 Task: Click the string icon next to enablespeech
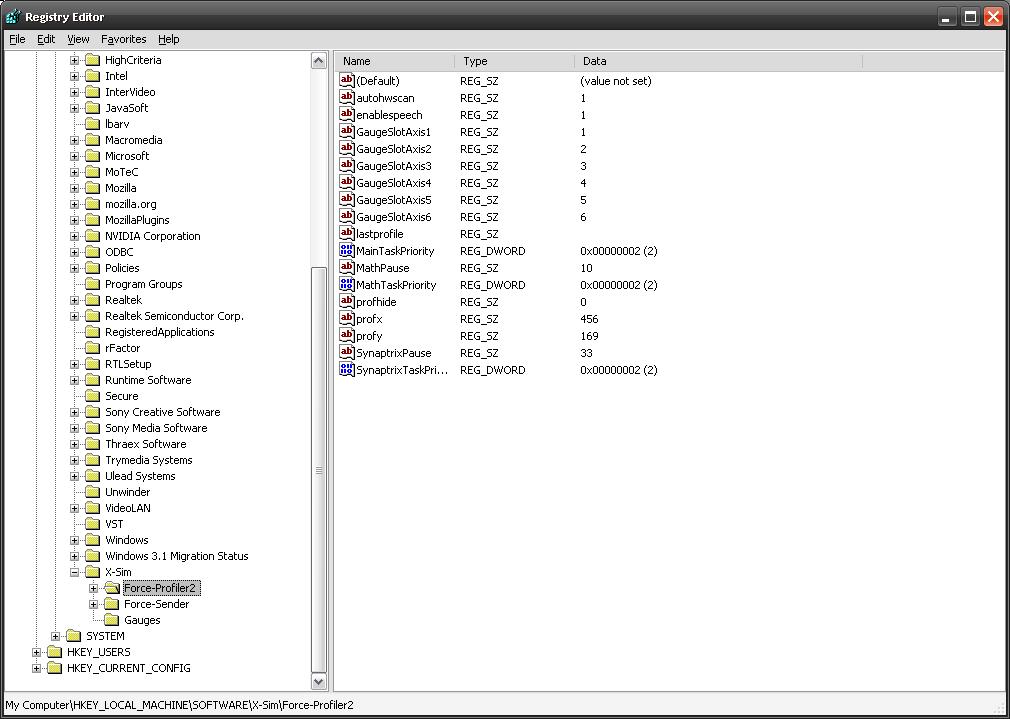coord(347,115)
